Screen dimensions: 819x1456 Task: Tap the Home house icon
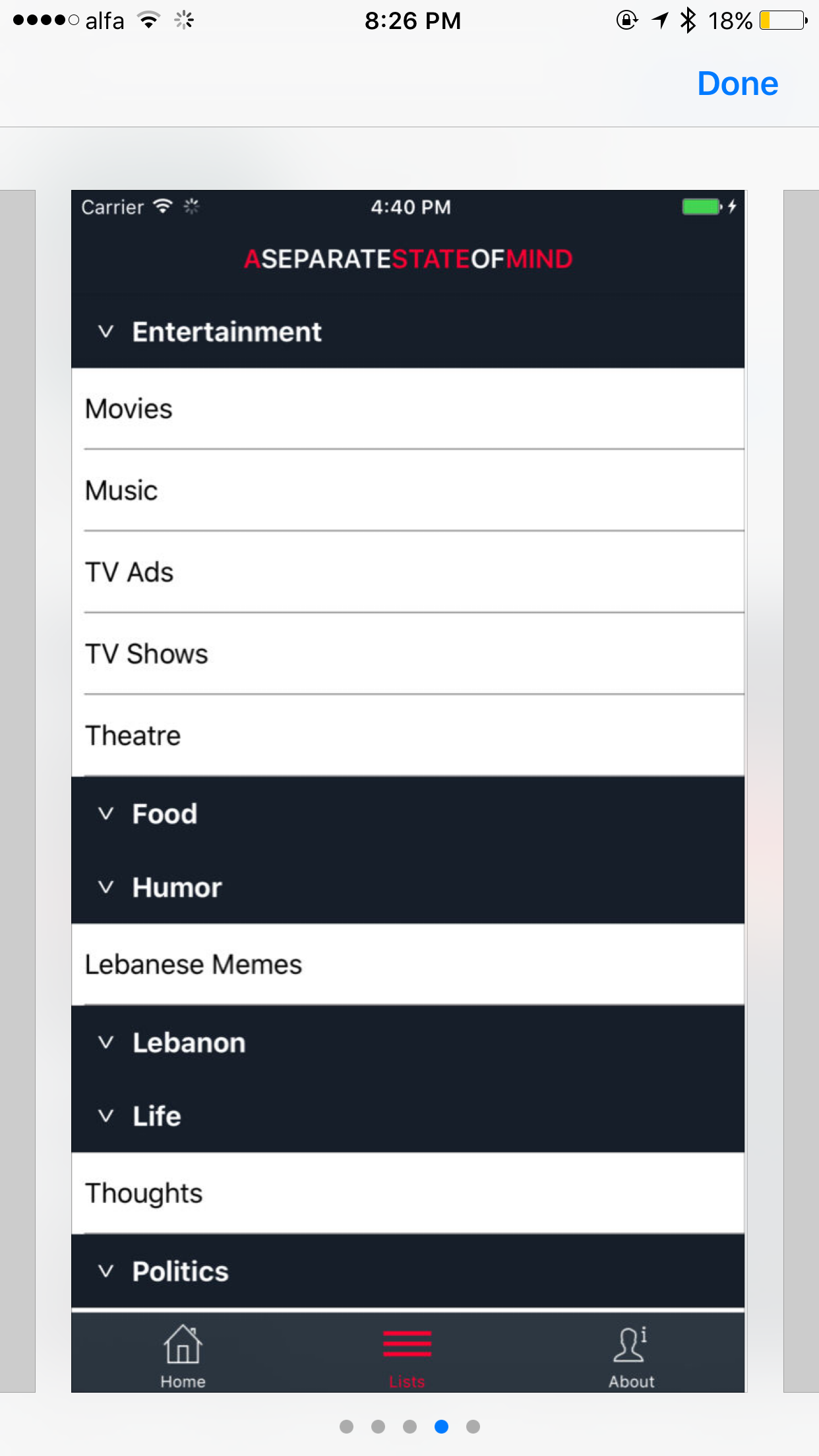pyautogui.click(x=183, y=1345)
